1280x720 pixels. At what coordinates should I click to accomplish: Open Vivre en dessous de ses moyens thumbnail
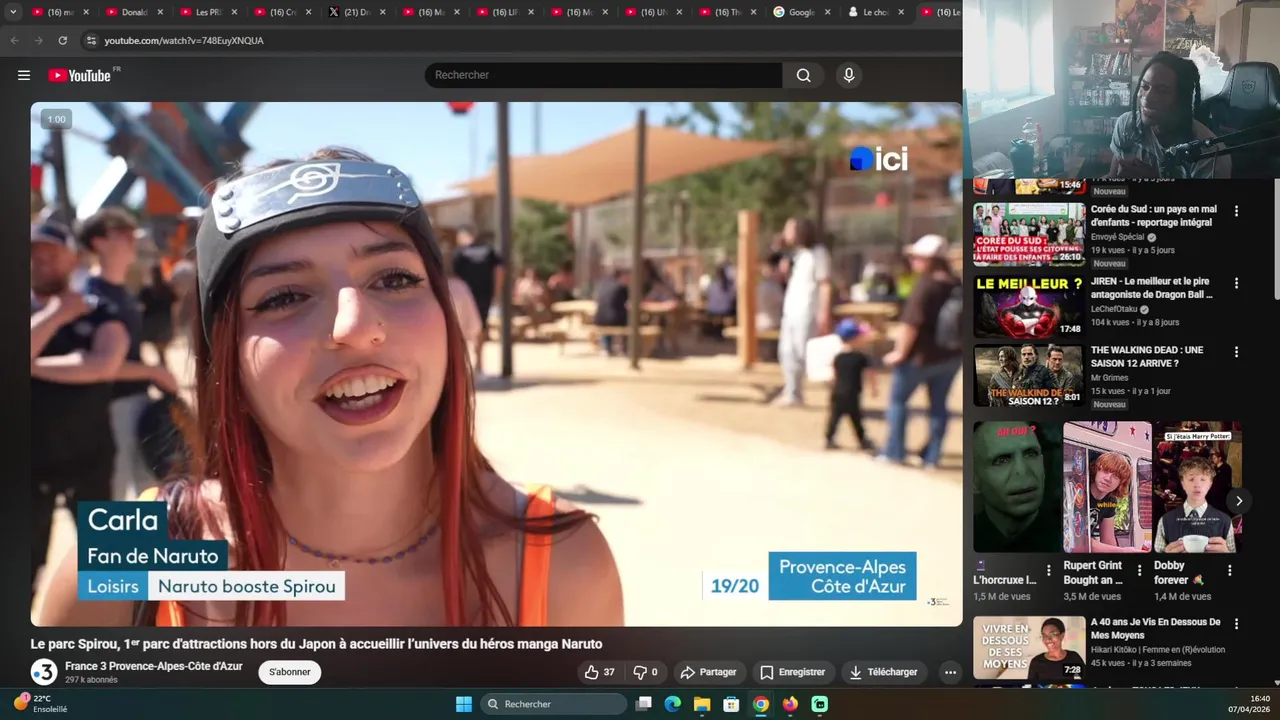pyautogui.click(x=1029, y=647)
